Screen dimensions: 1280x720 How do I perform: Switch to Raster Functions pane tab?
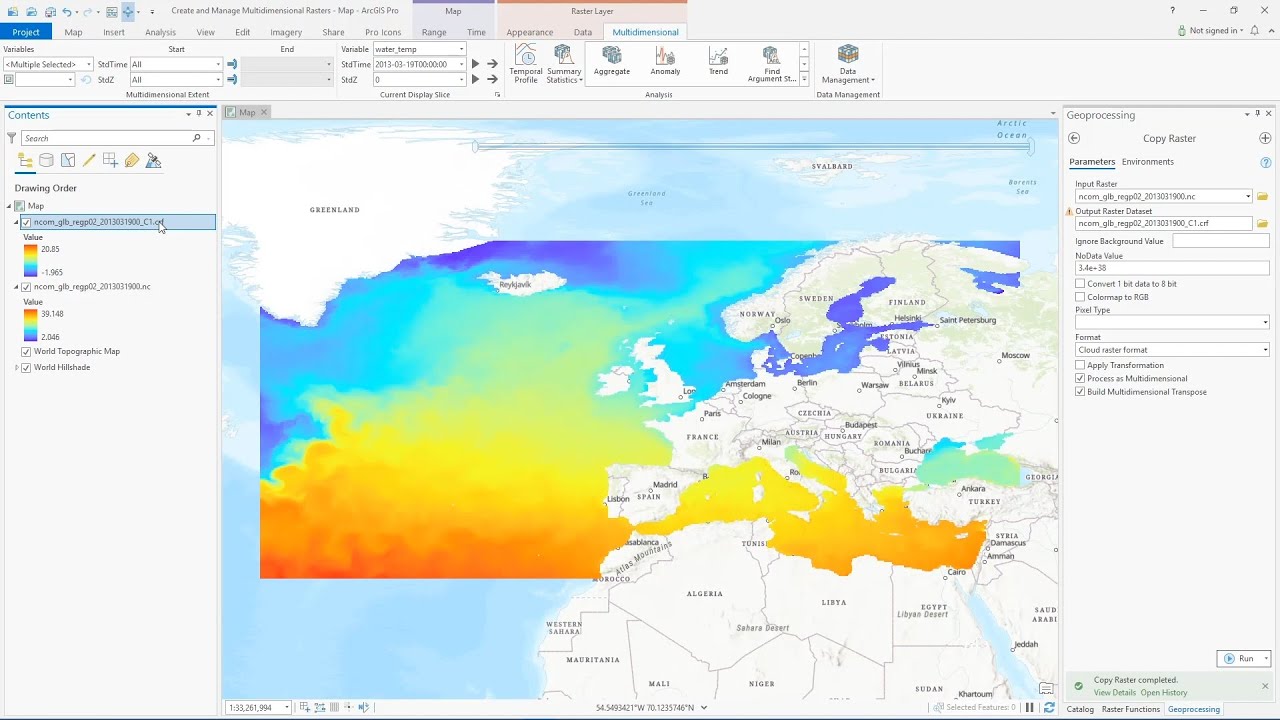click(1130, 709)
